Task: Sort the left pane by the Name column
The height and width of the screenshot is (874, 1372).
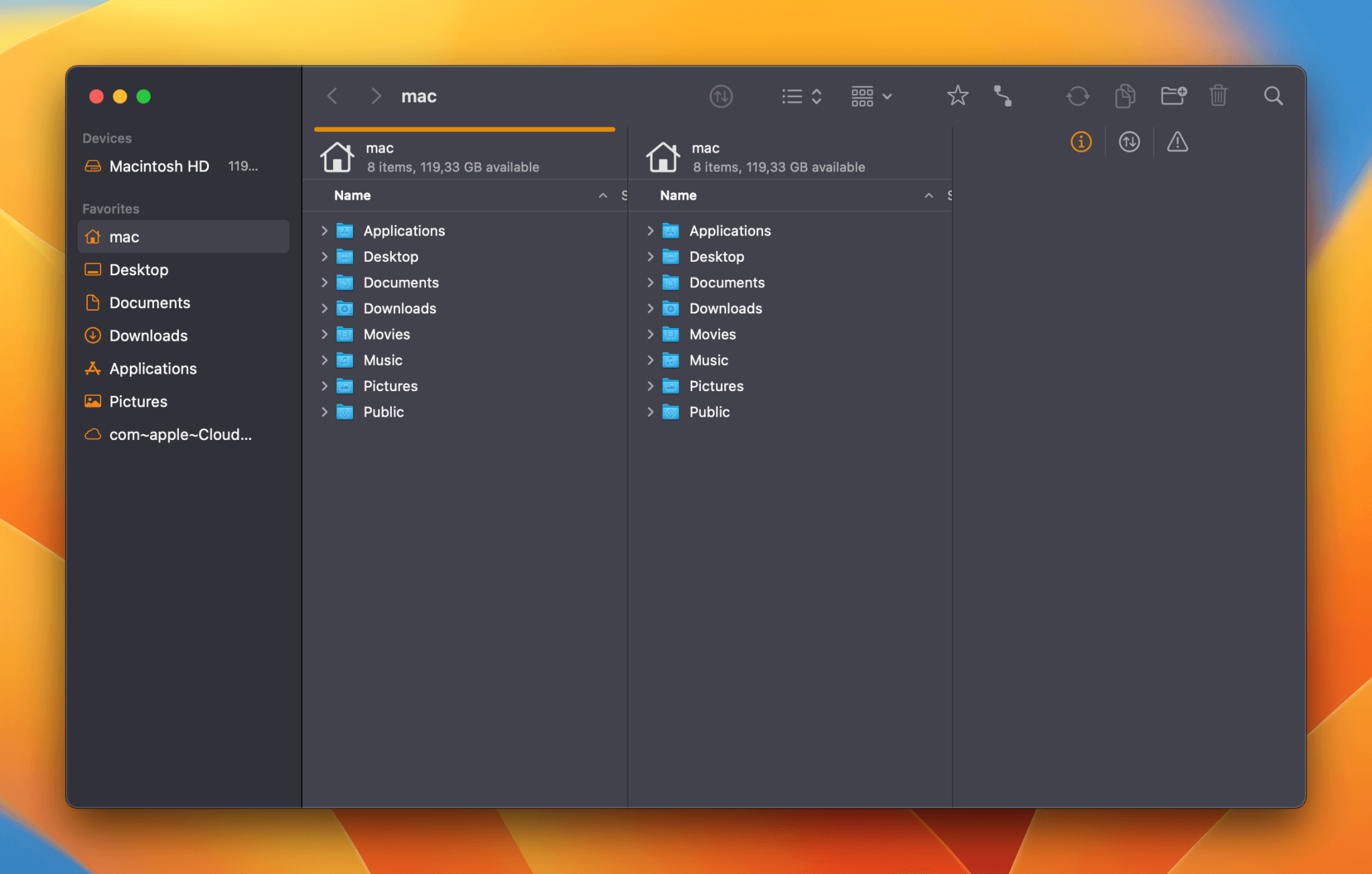Action: pos(352,195)
